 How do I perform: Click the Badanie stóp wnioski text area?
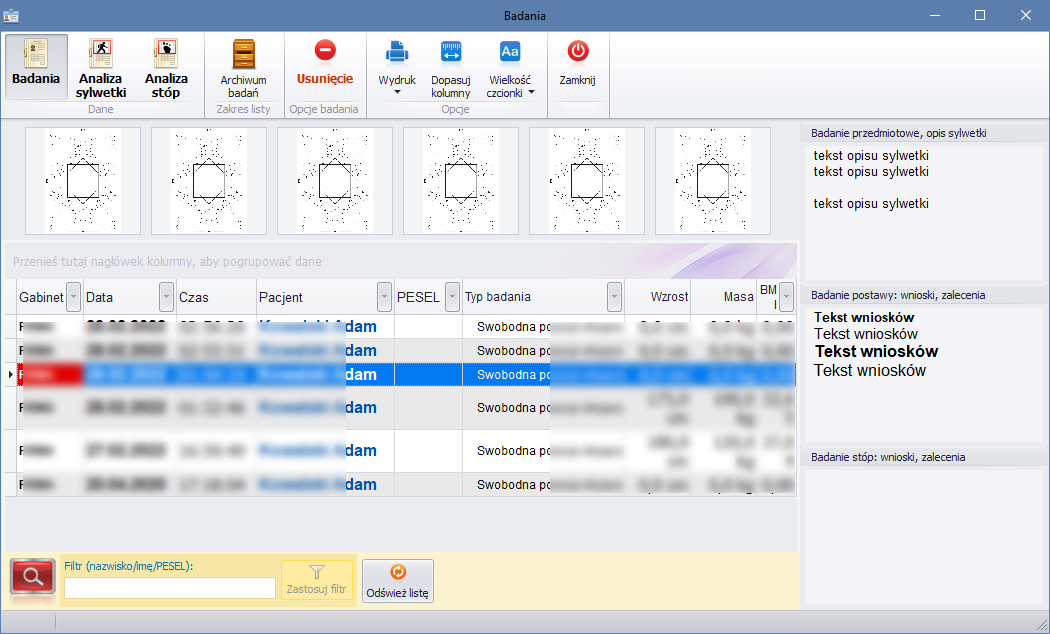[924, 535]
